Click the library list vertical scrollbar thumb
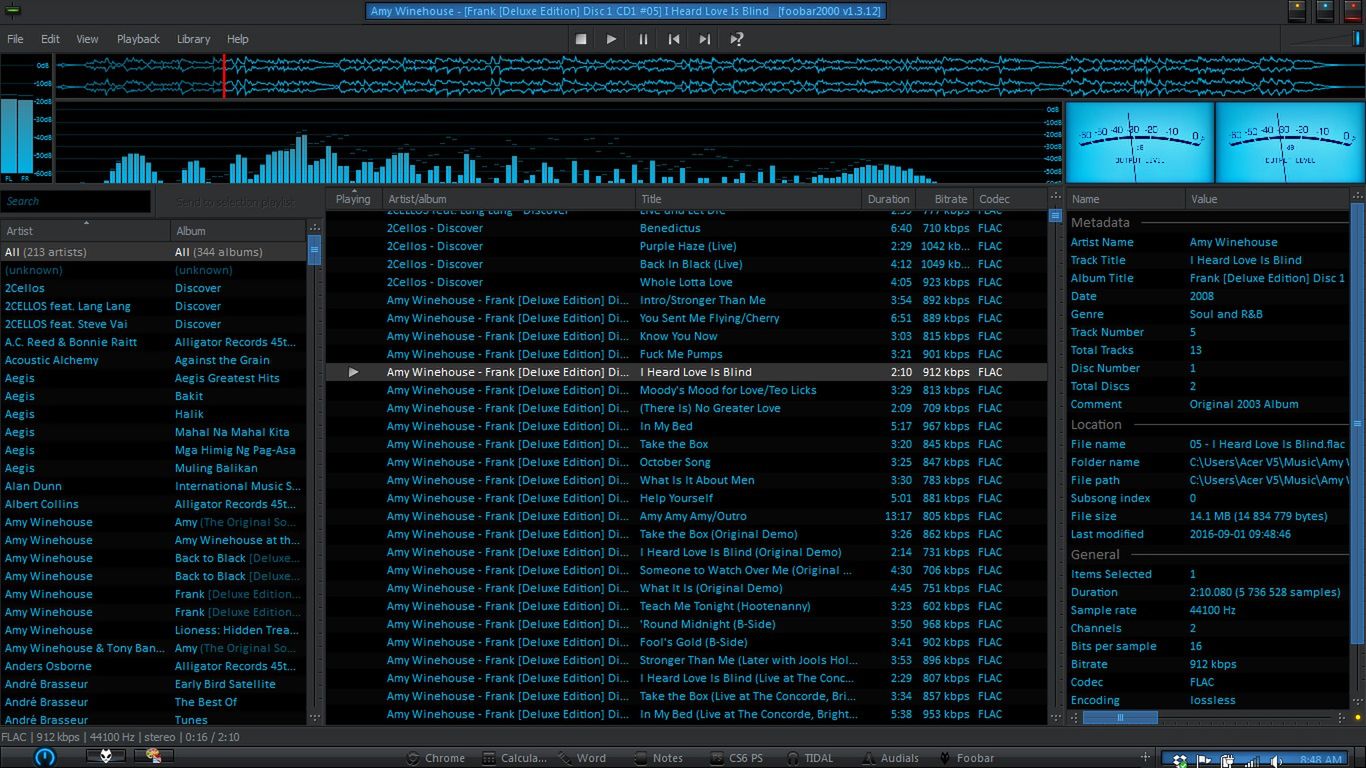Screen dimensions: 1366x768 [x=315, y=251]
